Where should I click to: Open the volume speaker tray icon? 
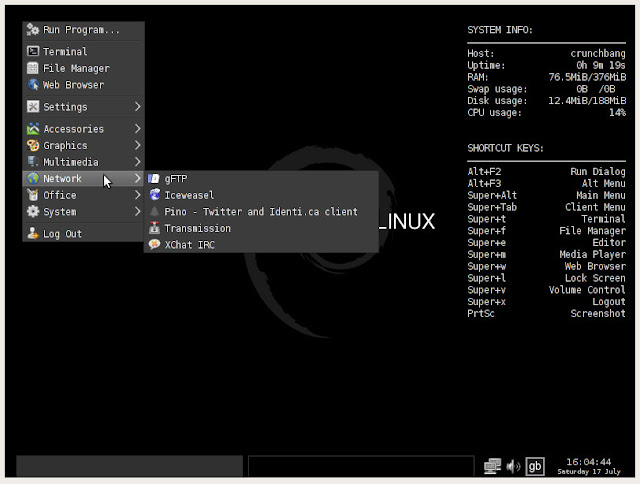coord(513,466)
